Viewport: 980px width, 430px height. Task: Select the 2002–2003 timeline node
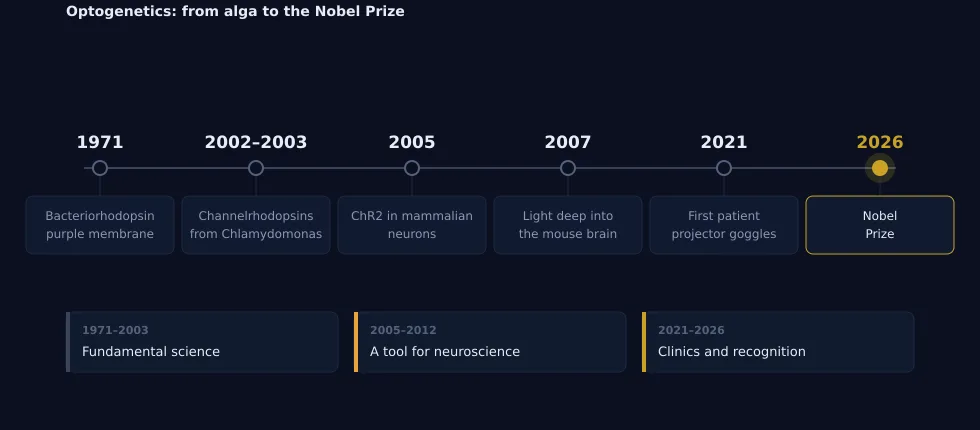tap(256, 168)
